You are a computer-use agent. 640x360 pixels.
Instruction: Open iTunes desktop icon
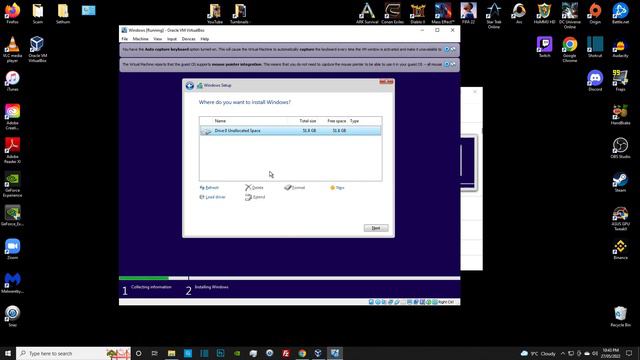pos(12,81)
